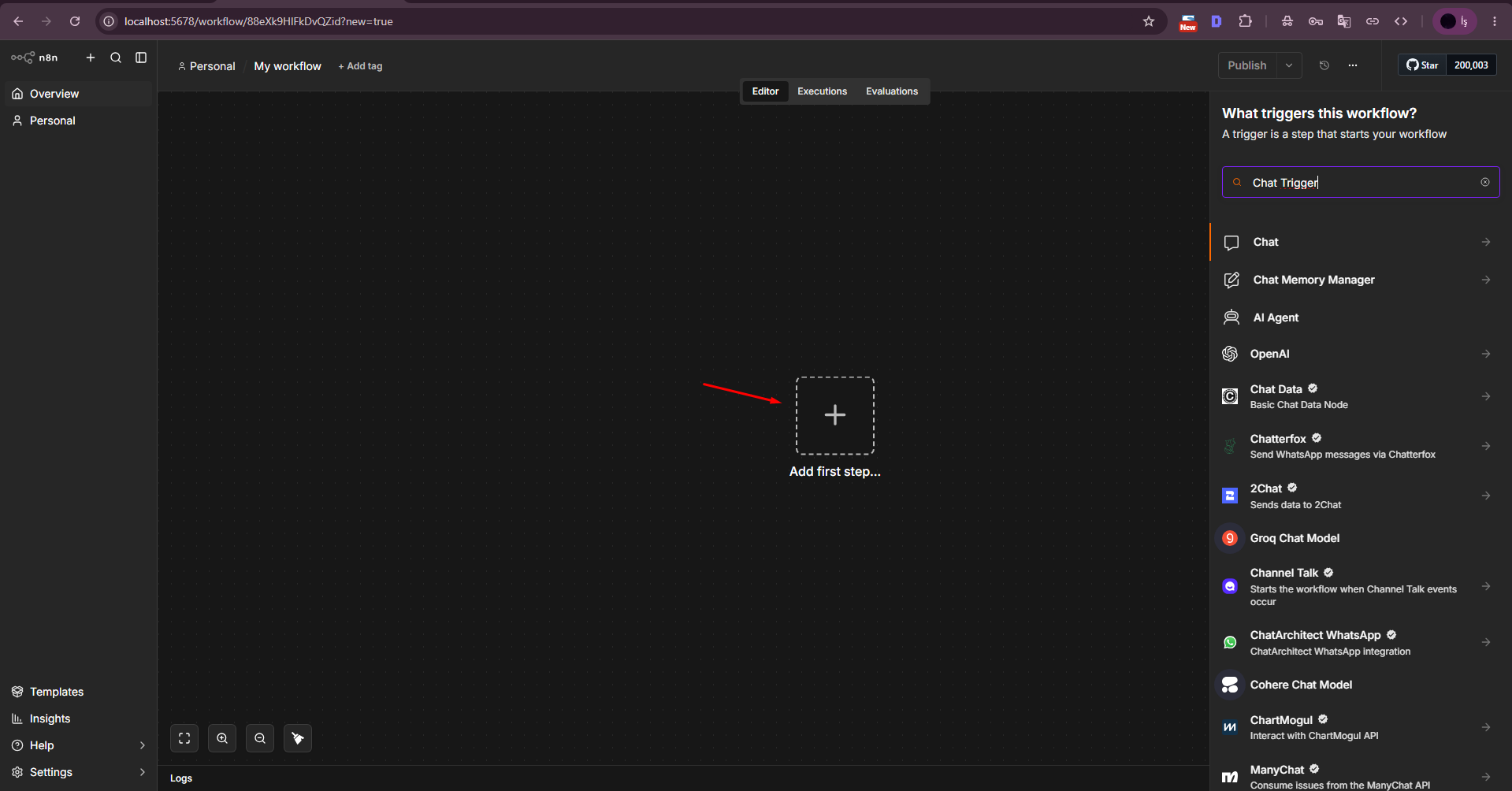Screen dimensions: 1512x791
Task: Expand the Chat node arrow
Action: click(1486, 242)
